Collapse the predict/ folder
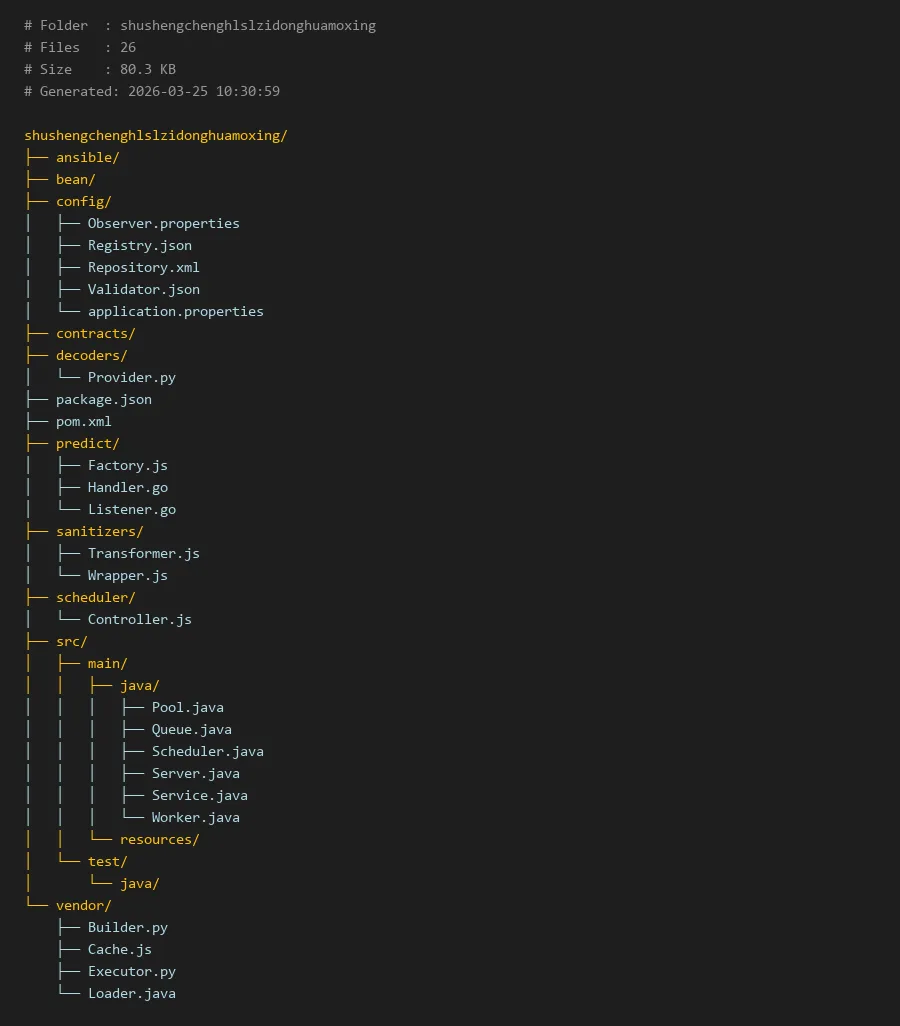 click(87, 443)
